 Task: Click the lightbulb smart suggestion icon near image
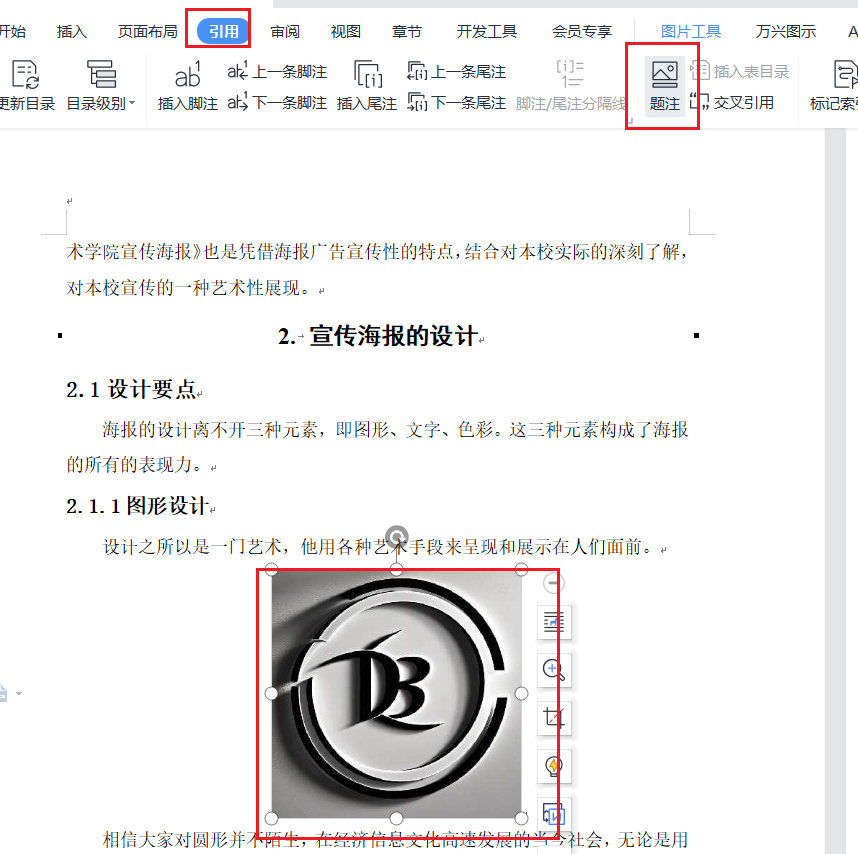click(554, 766)
